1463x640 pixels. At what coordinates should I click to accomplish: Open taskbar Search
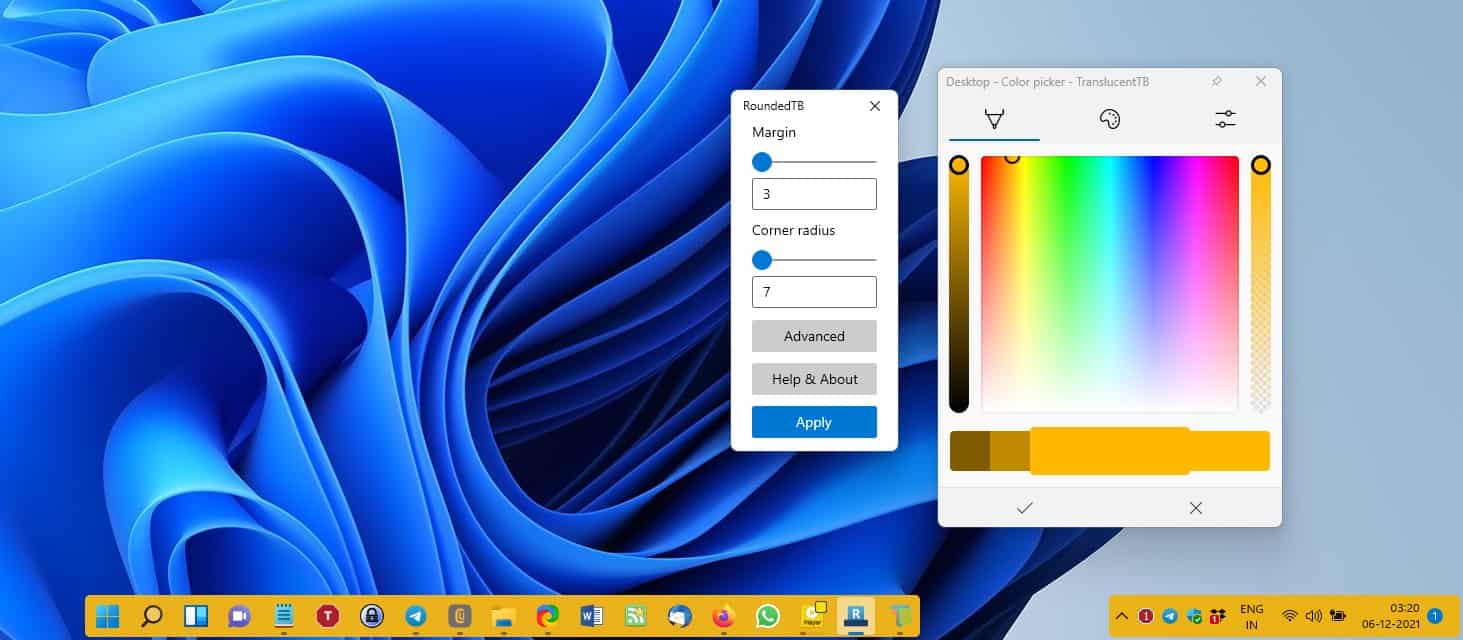(152, 616)
